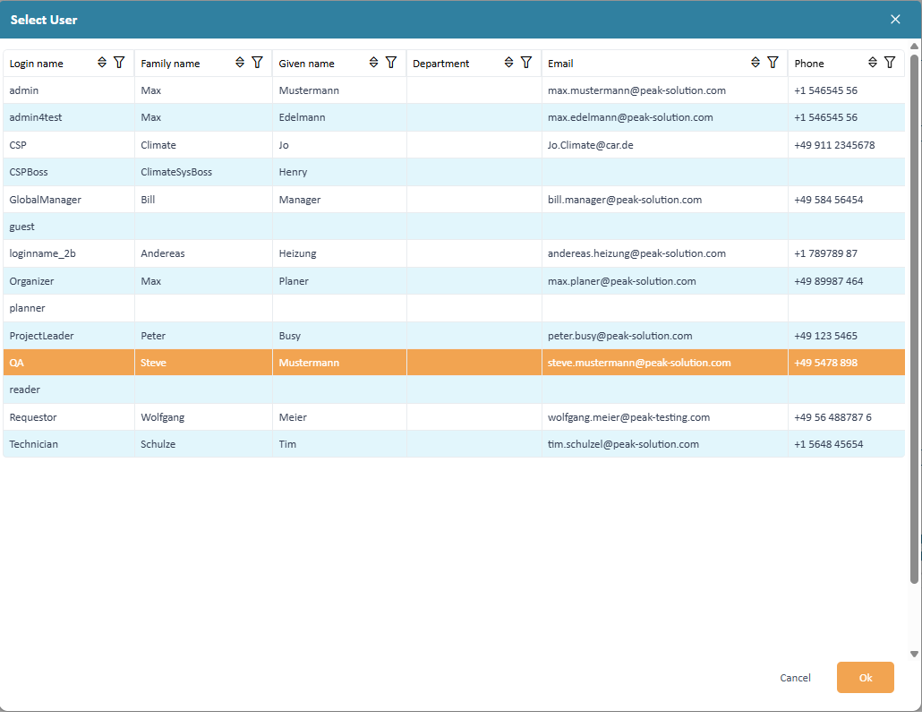Select the planner user row
This screenshot has height=712, width=922.
pos(454,308)
